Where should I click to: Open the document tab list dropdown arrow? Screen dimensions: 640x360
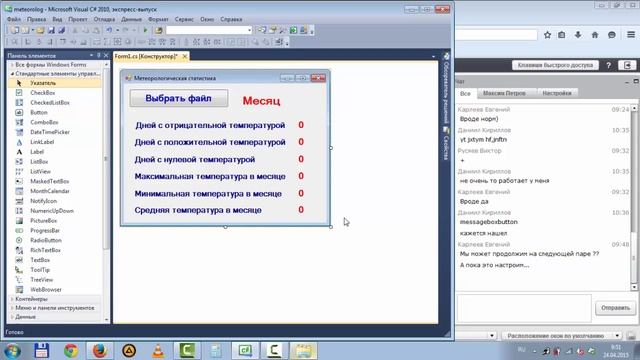pos(433,56)
